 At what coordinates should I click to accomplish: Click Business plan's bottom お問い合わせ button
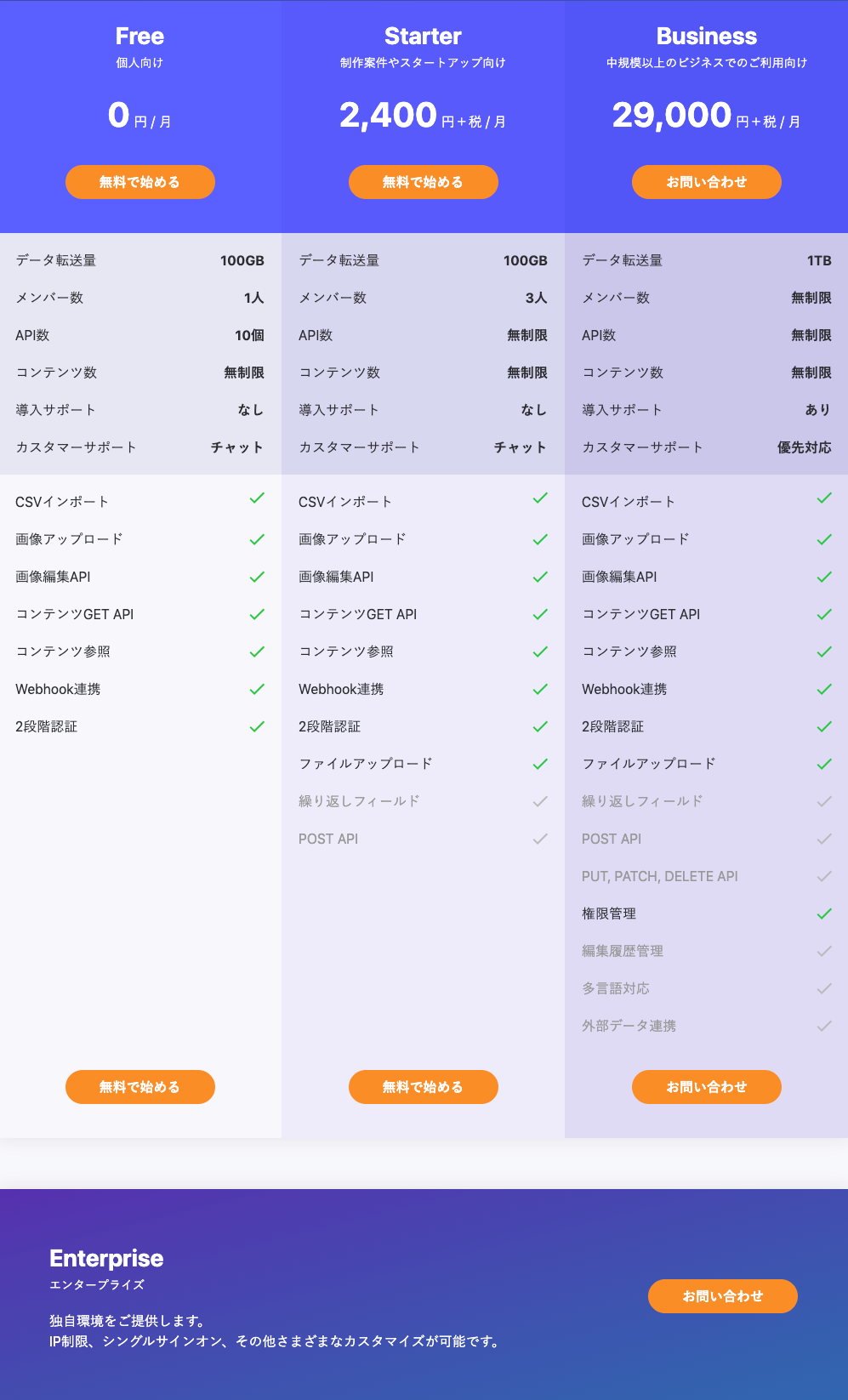707,1087
